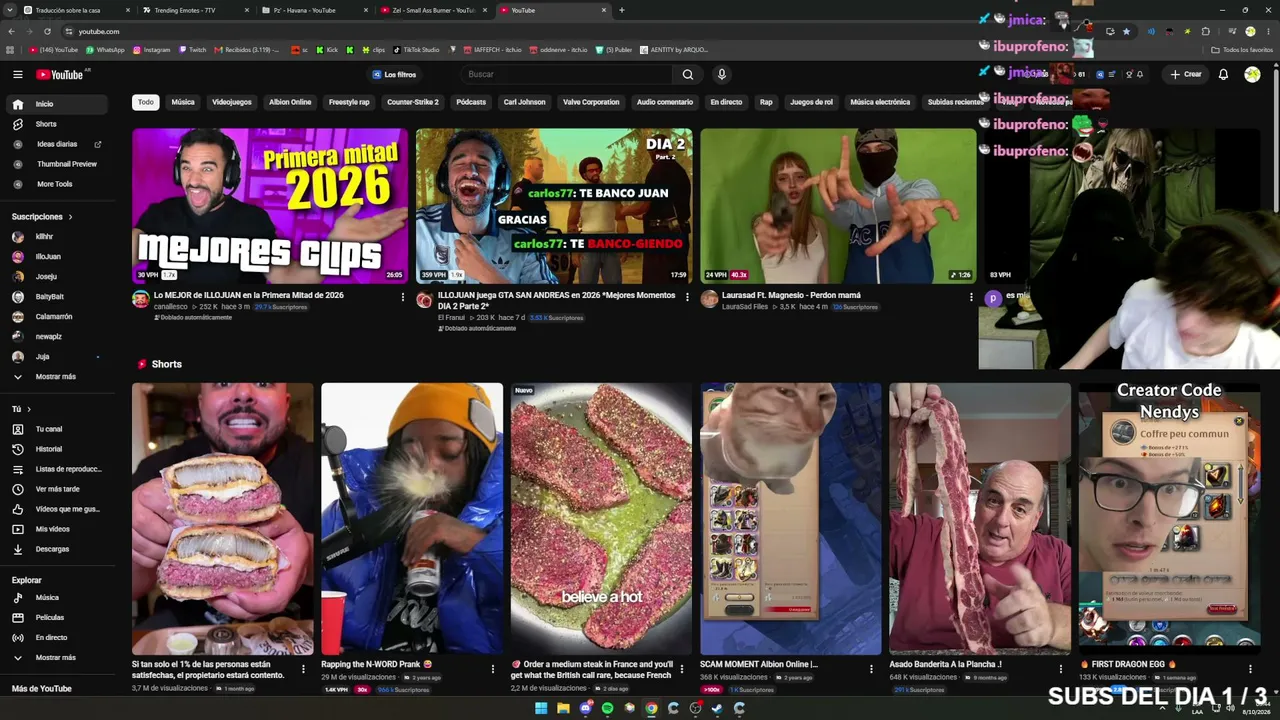
Task: Start voice search with the microphone
Action: 721,74
